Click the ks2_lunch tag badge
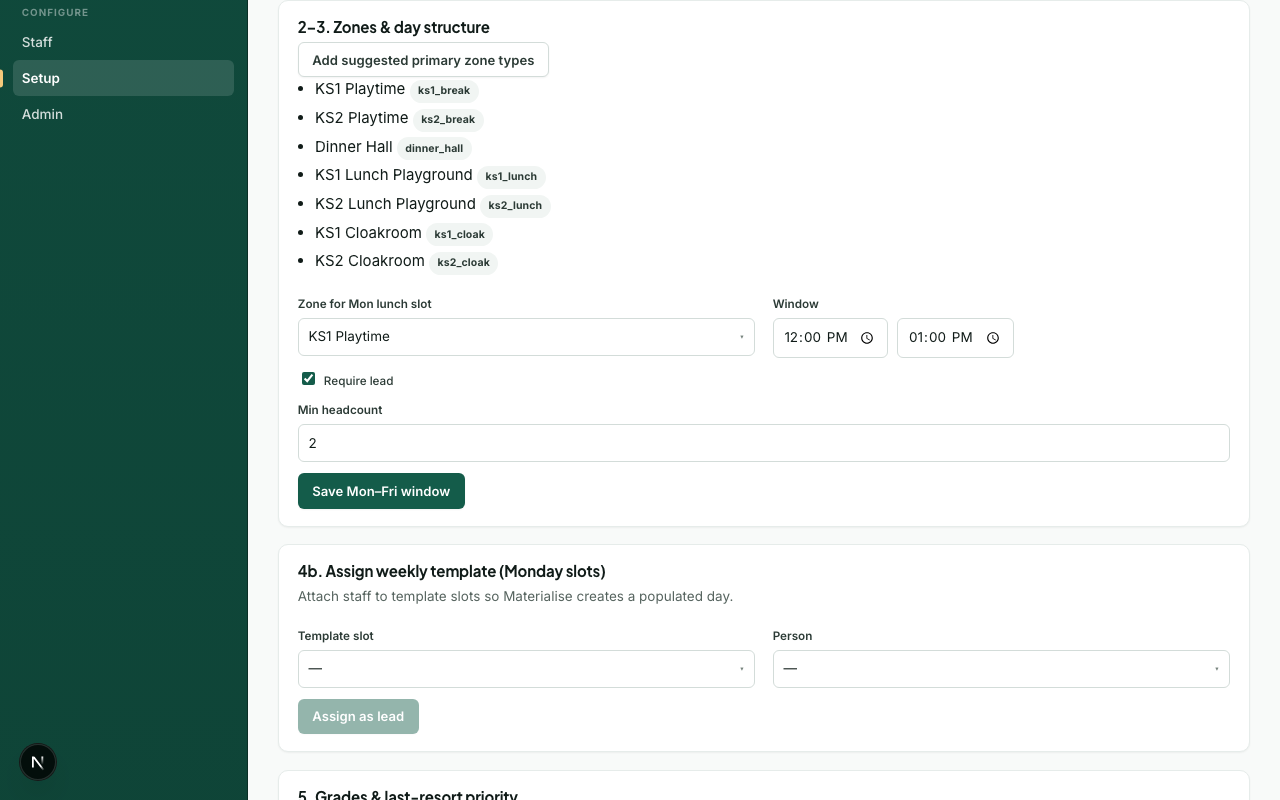This screenshot has height=800, width=1280. (515, 205)
